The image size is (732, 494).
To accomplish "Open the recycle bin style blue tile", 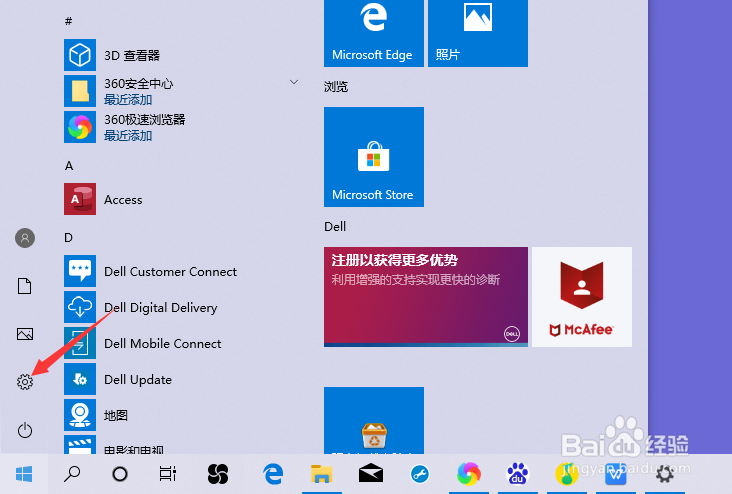I will [374, 420].
